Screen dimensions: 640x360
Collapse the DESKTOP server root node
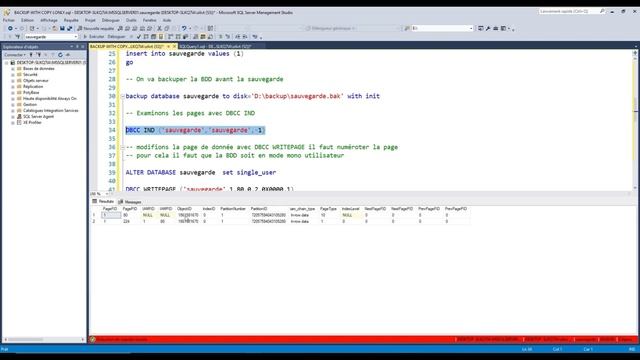(7, 63)
